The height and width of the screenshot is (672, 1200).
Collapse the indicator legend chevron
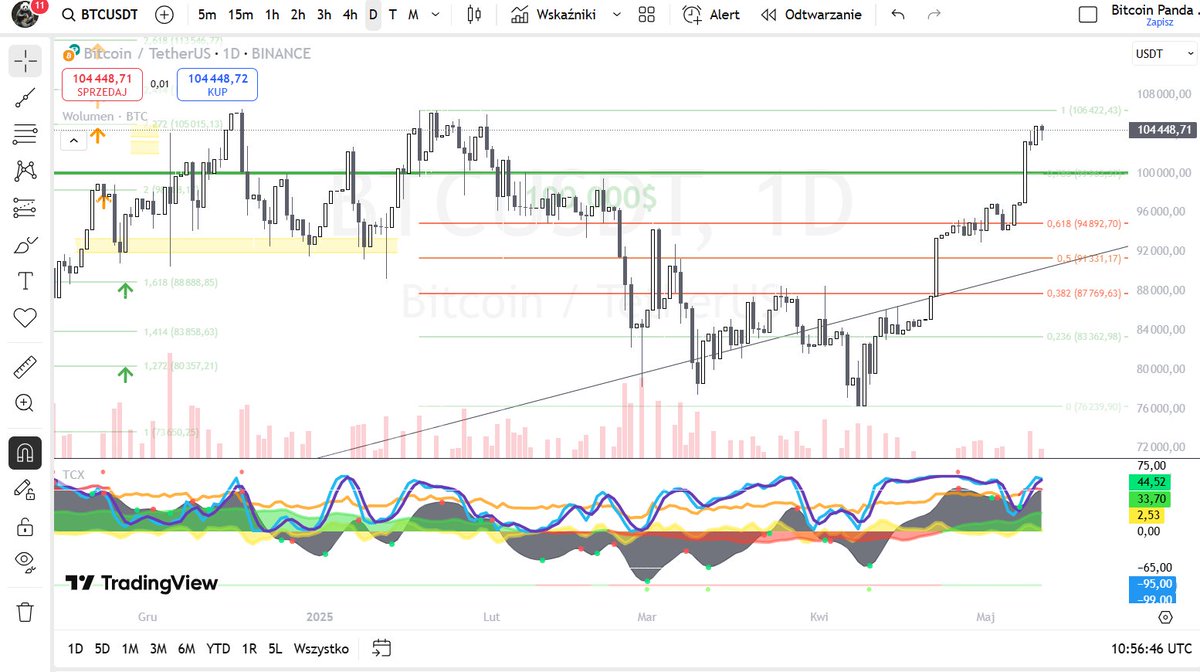(x=74, y=141)
